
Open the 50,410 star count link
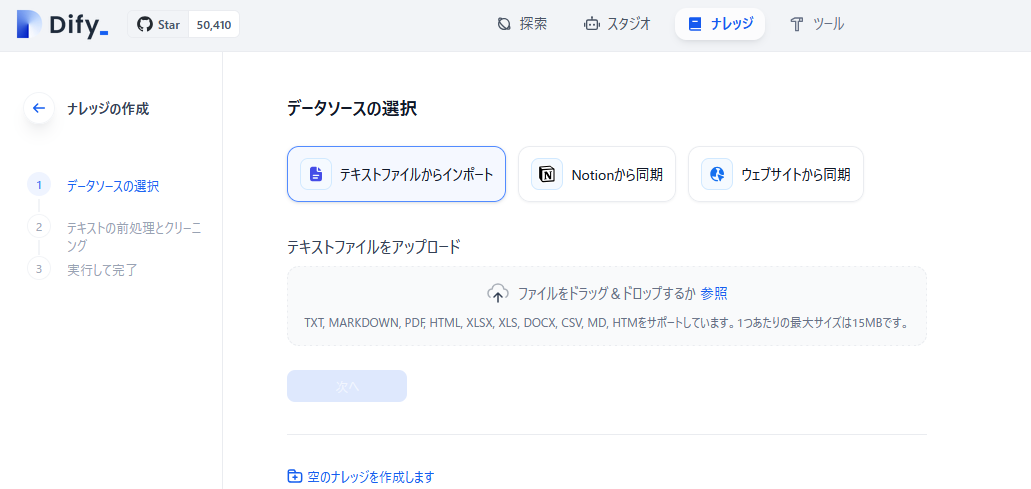pos(214,24)
